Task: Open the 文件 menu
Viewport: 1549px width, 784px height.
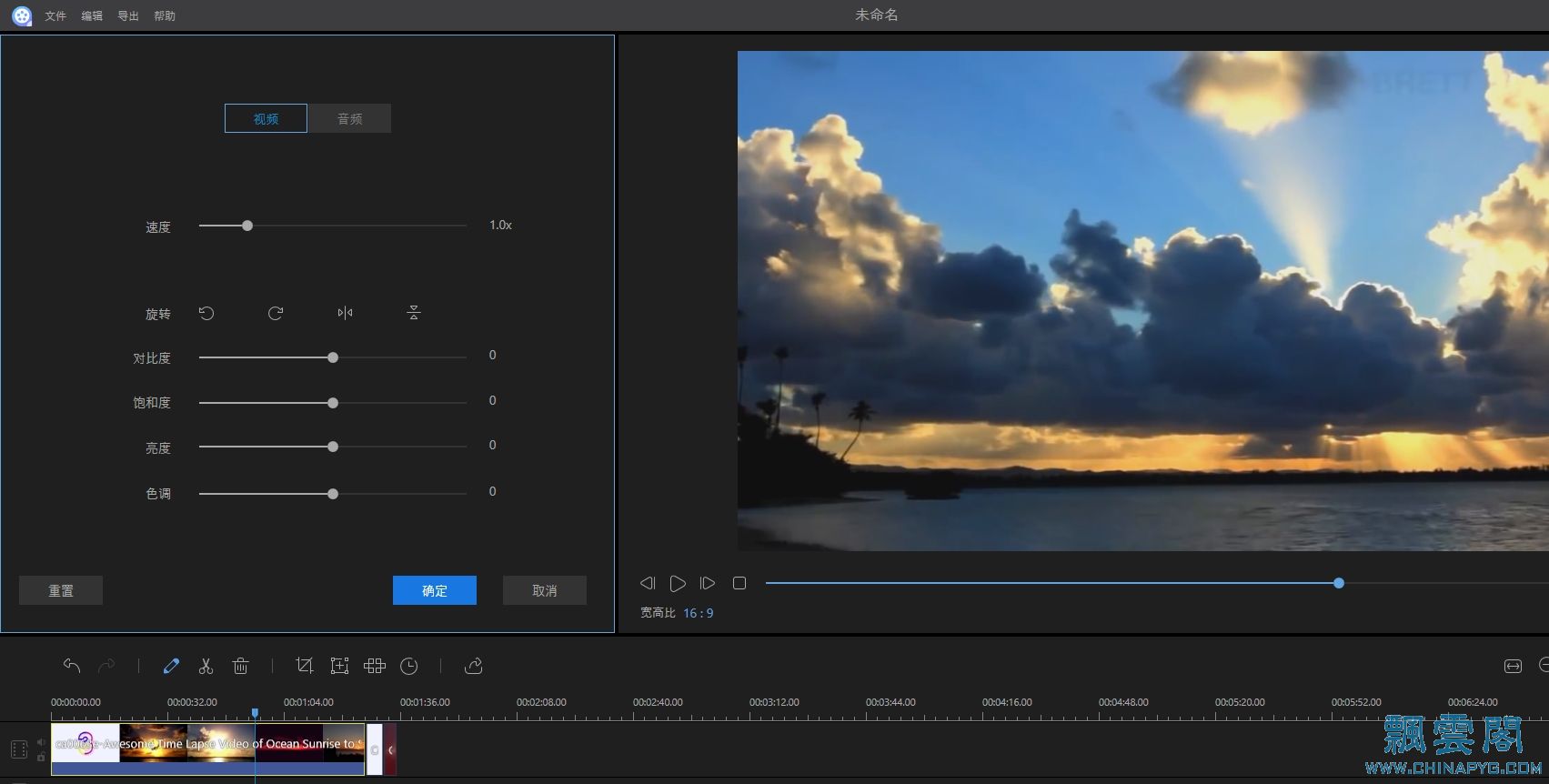Action: [55, 16]
